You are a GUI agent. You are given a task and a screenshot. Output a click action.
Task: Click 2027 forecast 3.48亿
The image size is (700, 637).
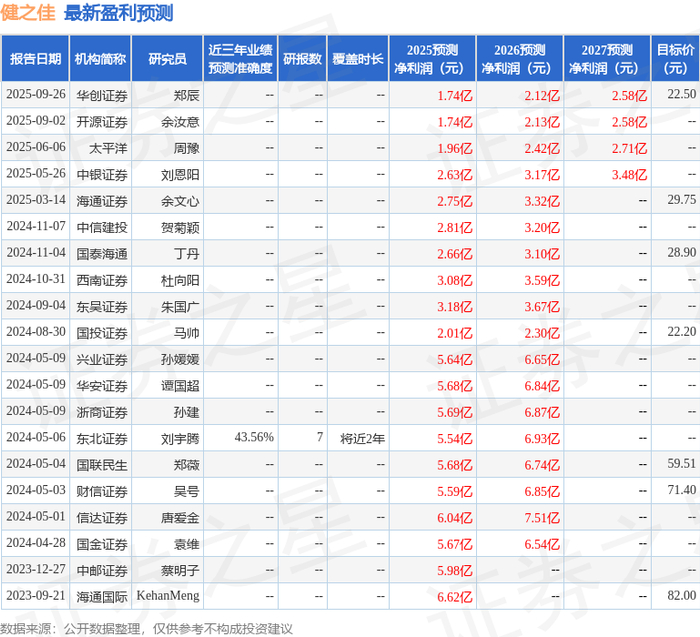629,175
